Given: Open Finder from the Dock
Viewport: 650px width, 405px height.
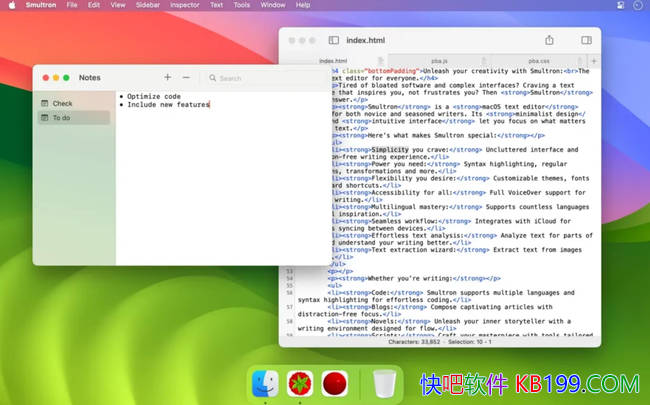Looking at the screenshot, I should pos(265,383).
